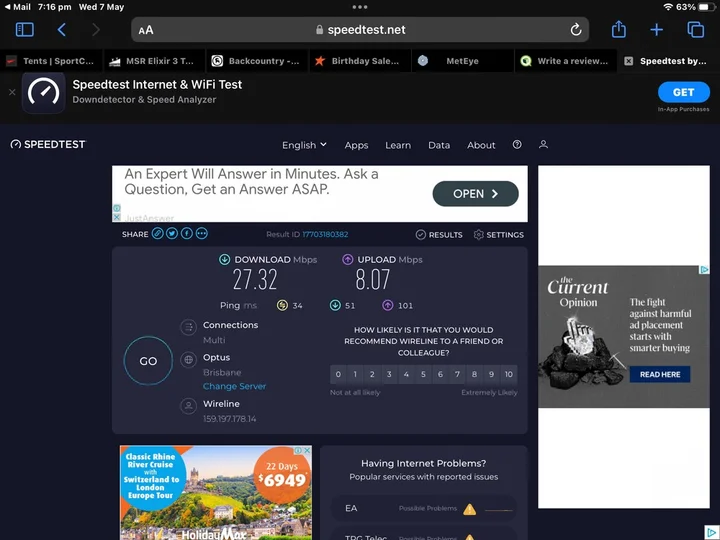
Task: Open more share options ellipsis icon
Action: coord(202,234)
